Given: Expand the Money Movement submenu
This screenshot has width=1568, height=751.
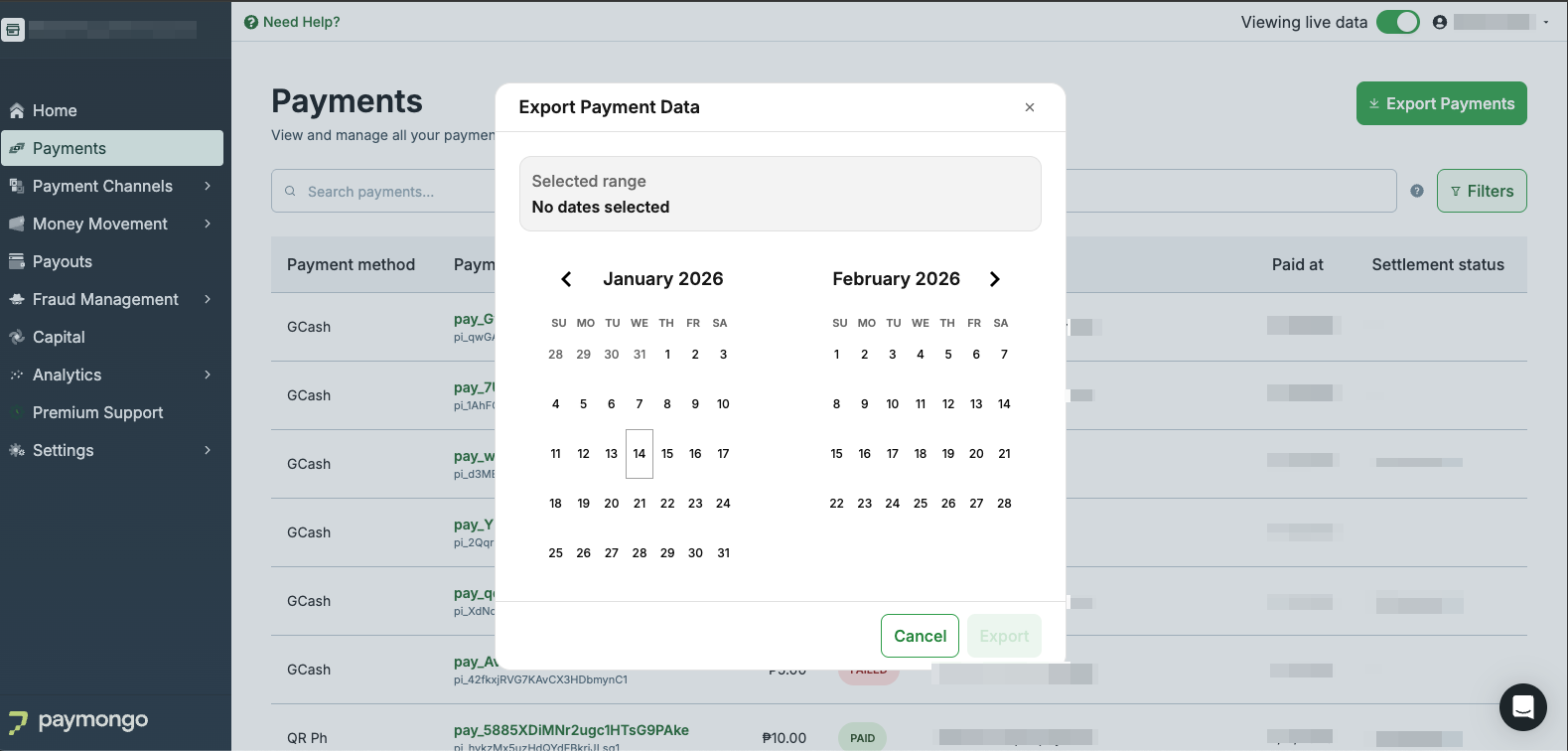Looking at the screenshot, I should 208,224.
